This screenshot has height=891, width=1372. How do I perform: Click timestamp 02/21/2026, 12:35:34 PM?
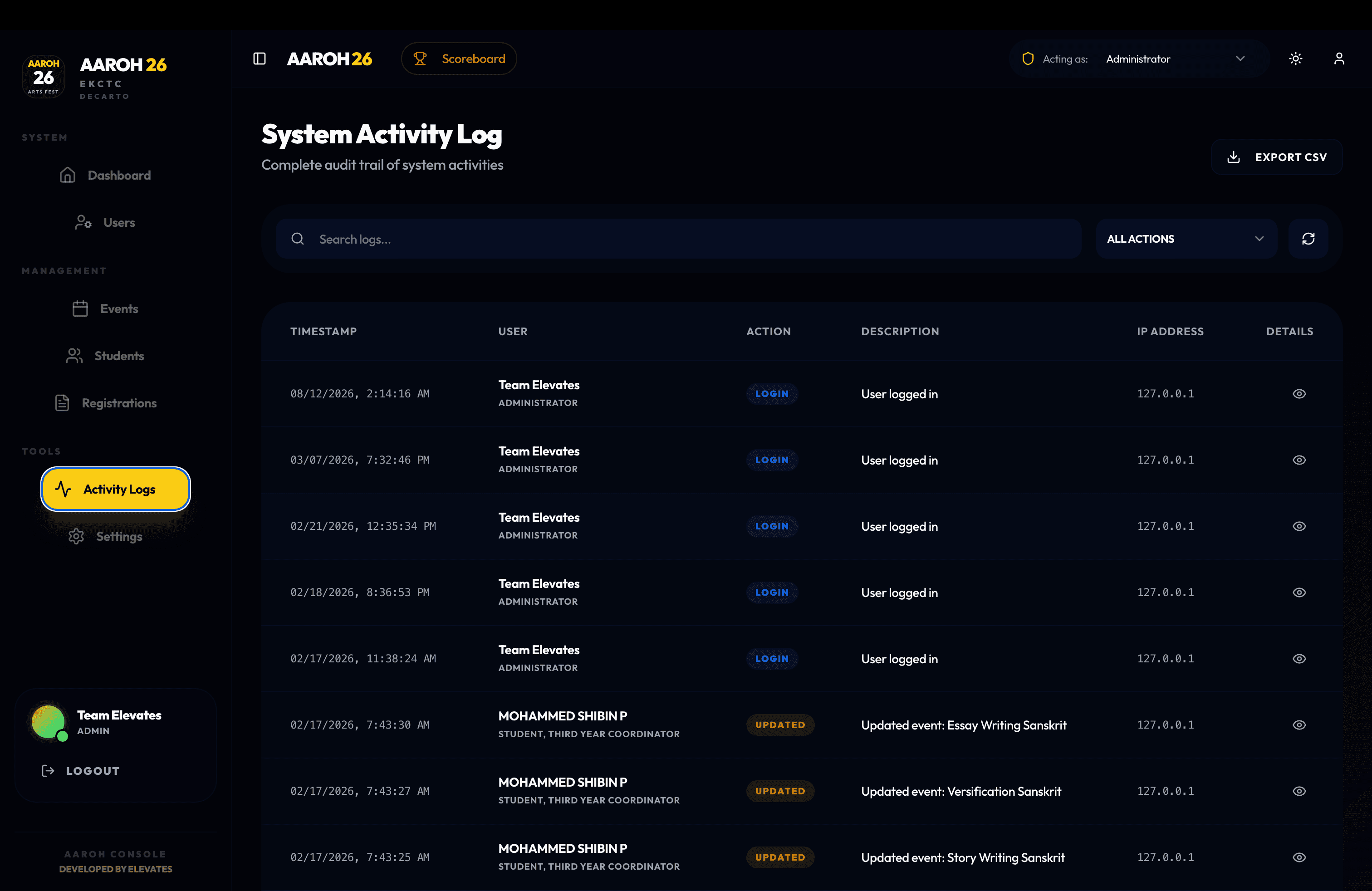pyautogui.click(x=363, y=526)
